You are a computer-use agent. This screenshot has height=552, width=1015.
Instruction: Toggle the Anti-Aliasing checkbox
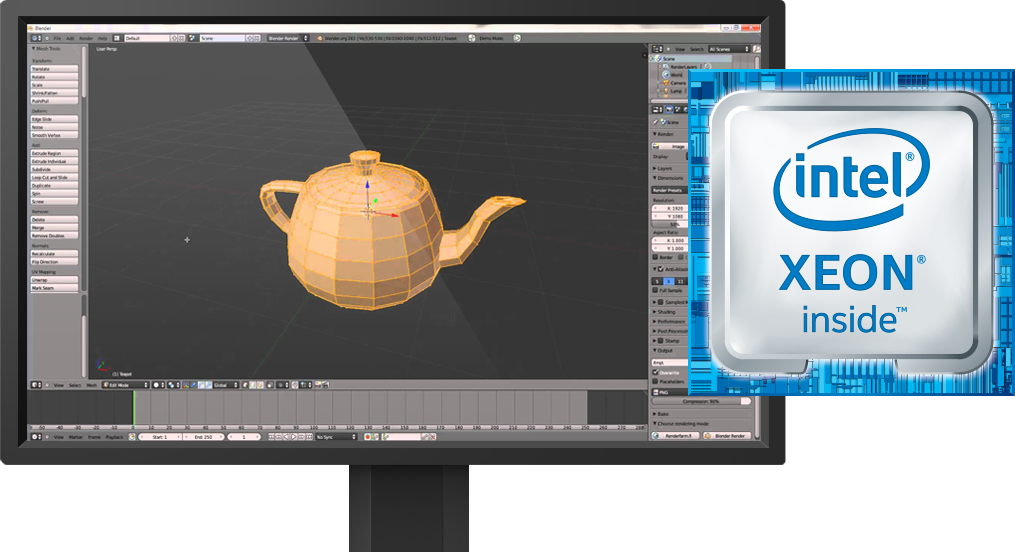pos(660,269)
